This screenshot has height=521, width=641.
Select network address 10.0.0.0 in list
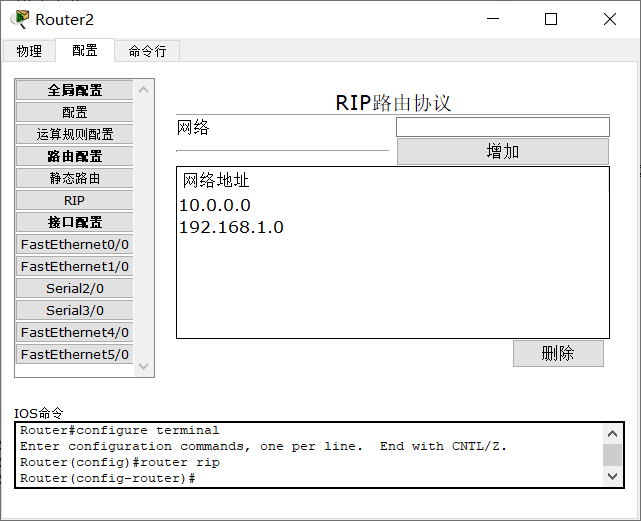(215, 205)
